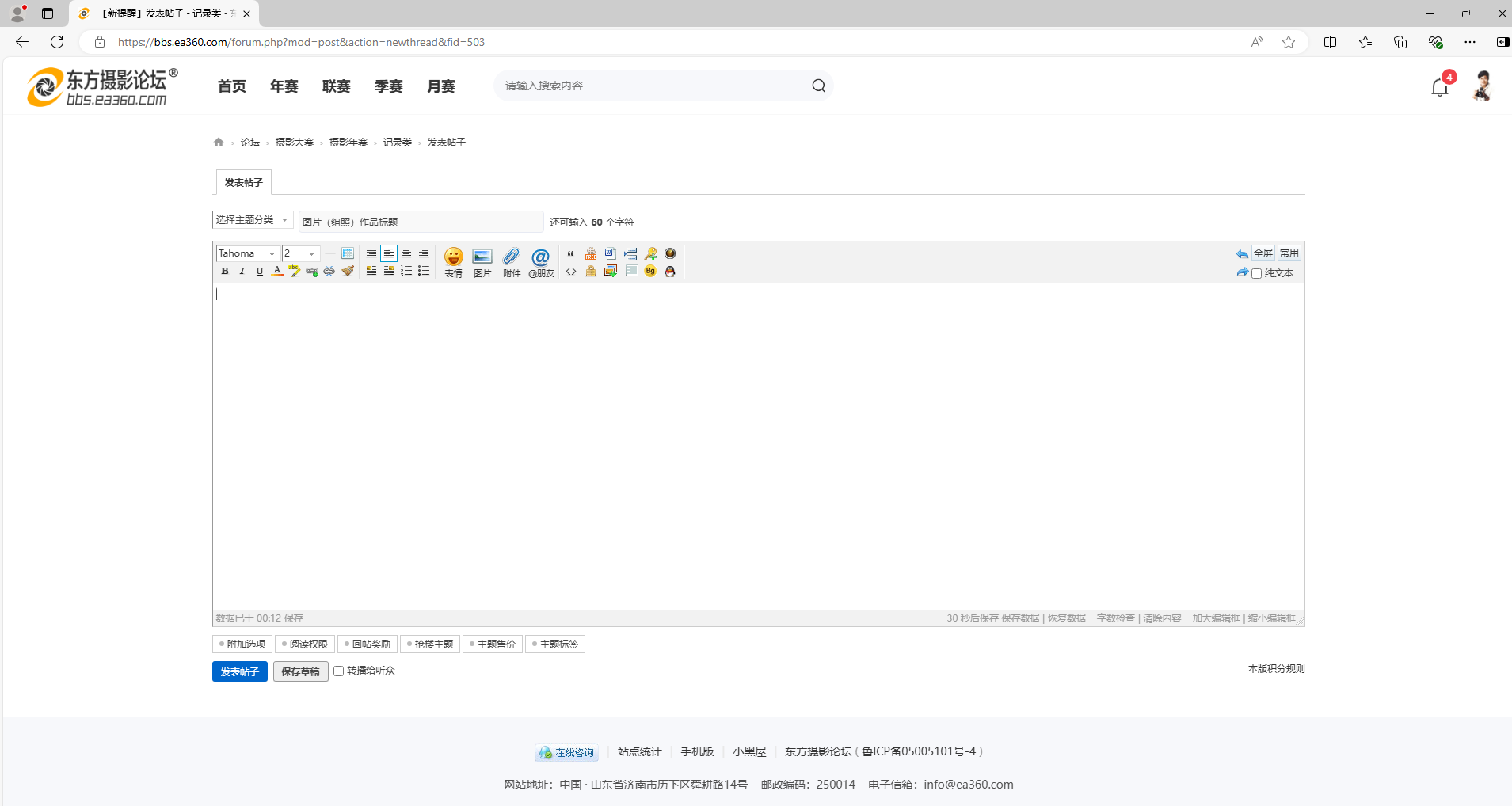Image resolution: width=1512 pixels, height=806 pixels.
Task: Insert a table using the table icon
Action: click(348, 253)
